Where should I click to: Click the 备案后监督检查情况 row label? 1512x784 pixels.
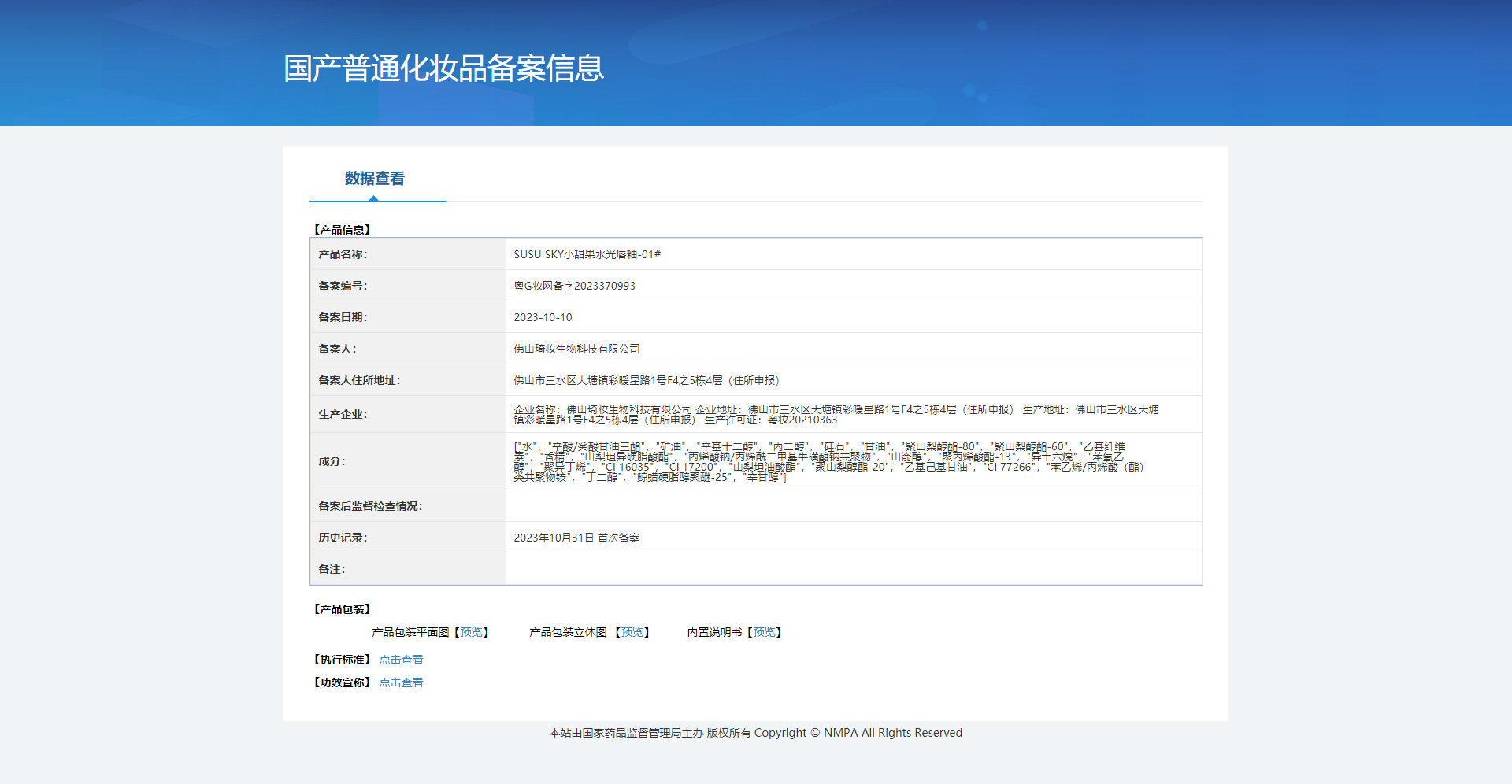[370, 506]
